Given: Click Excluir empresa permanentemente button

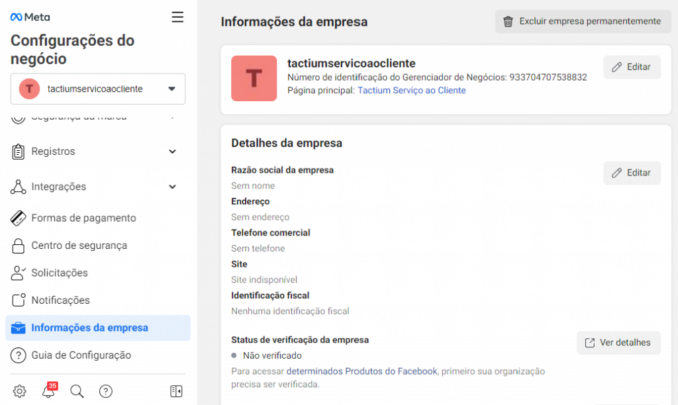Looking at the screenshot, I should coord(581,21).
